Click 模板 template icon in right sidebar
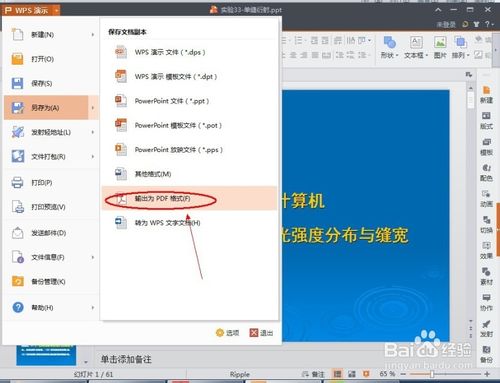 click(x=486, y=147)
